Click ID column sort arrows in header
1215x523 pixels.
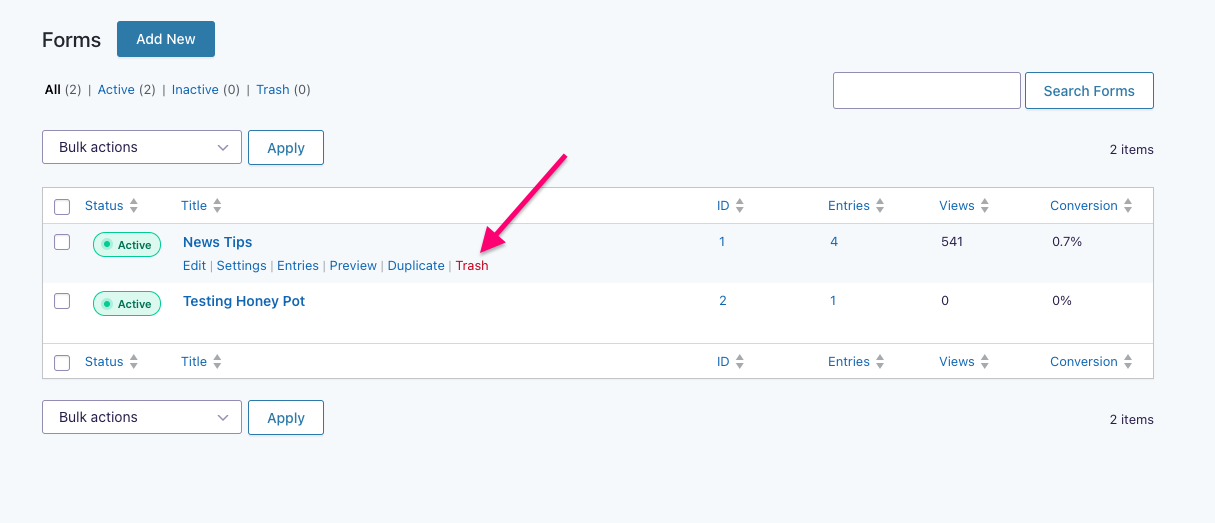[x=740, y=206]
